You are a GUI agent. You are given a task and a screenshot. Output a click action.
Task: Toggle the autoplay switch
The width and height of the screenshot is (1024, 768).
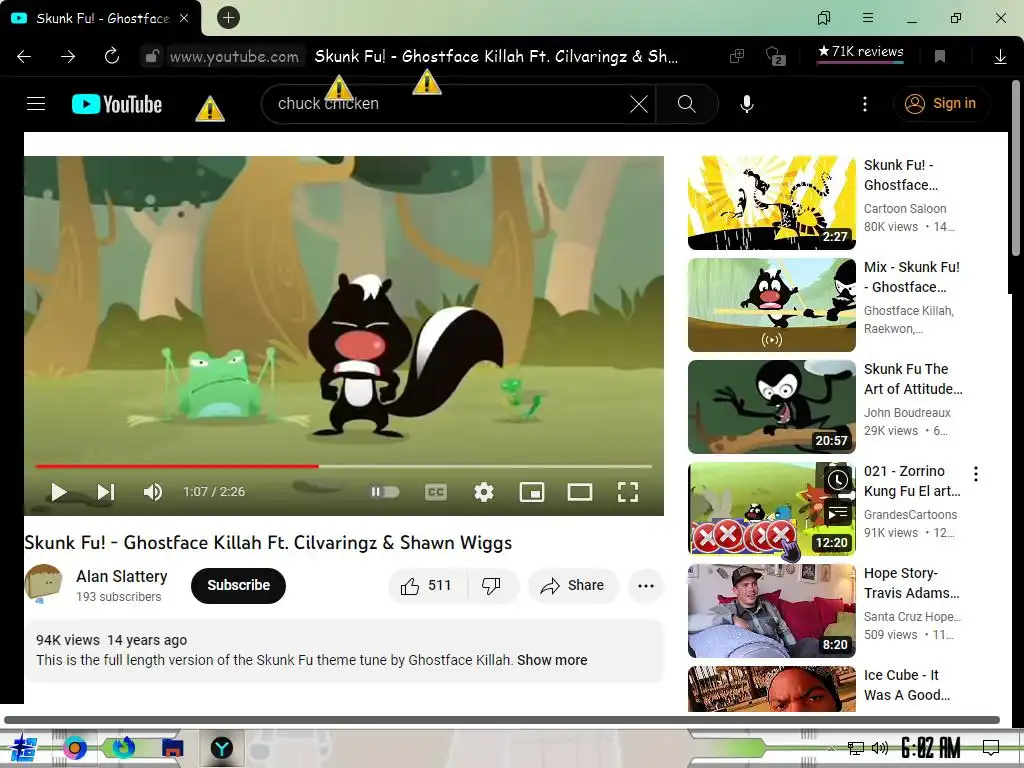pos(385,492)
